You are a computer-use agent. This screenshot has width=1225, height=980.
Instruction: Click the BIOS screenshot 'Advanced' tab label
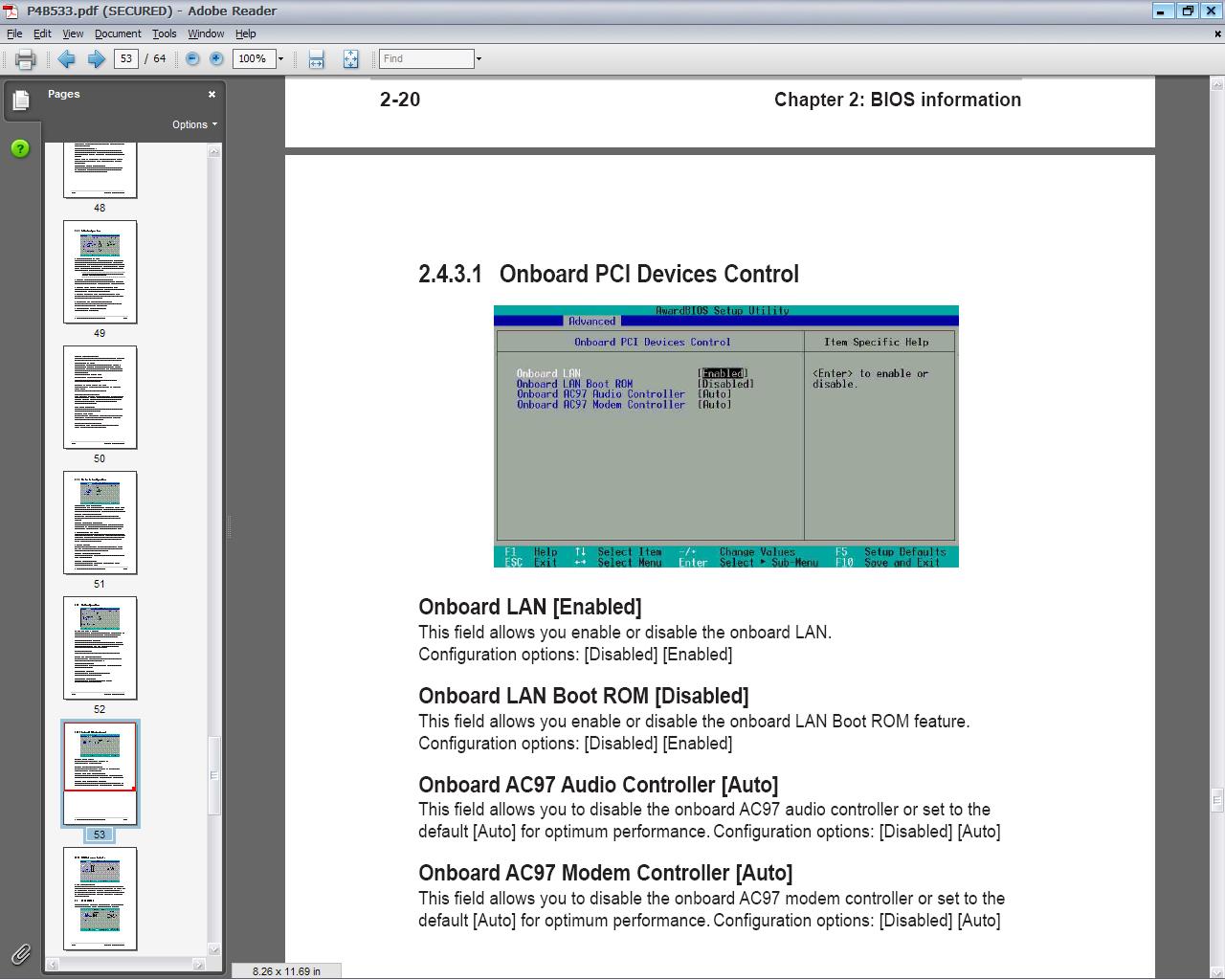(x=591, y=322)
